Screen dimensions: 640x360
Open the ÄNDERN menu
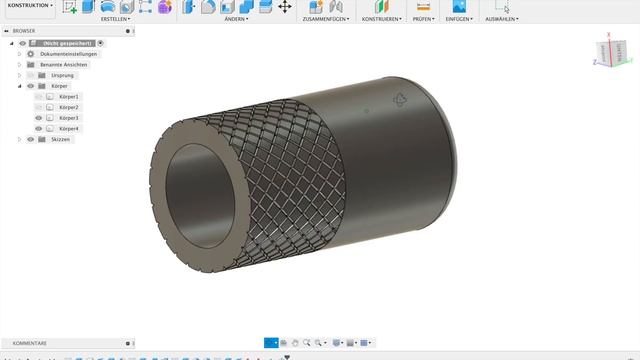[x=236, y=19]
